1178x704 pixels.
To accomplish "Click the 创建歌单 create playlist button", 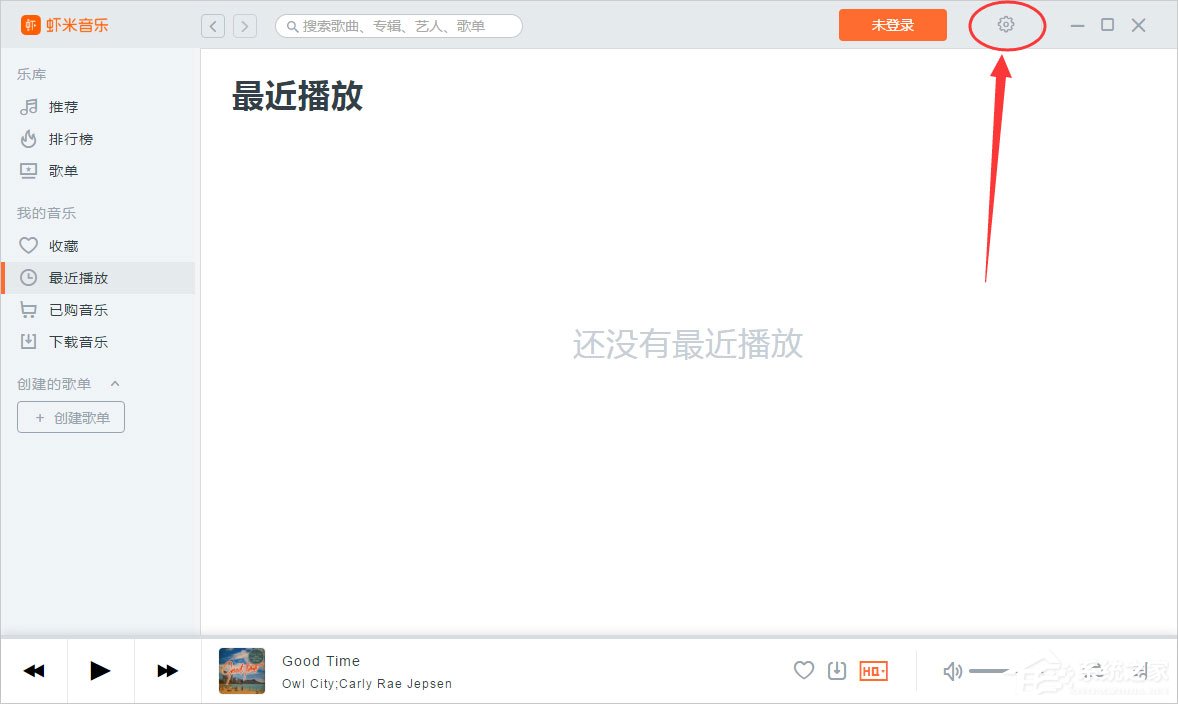I will click(x=70, y=416).
